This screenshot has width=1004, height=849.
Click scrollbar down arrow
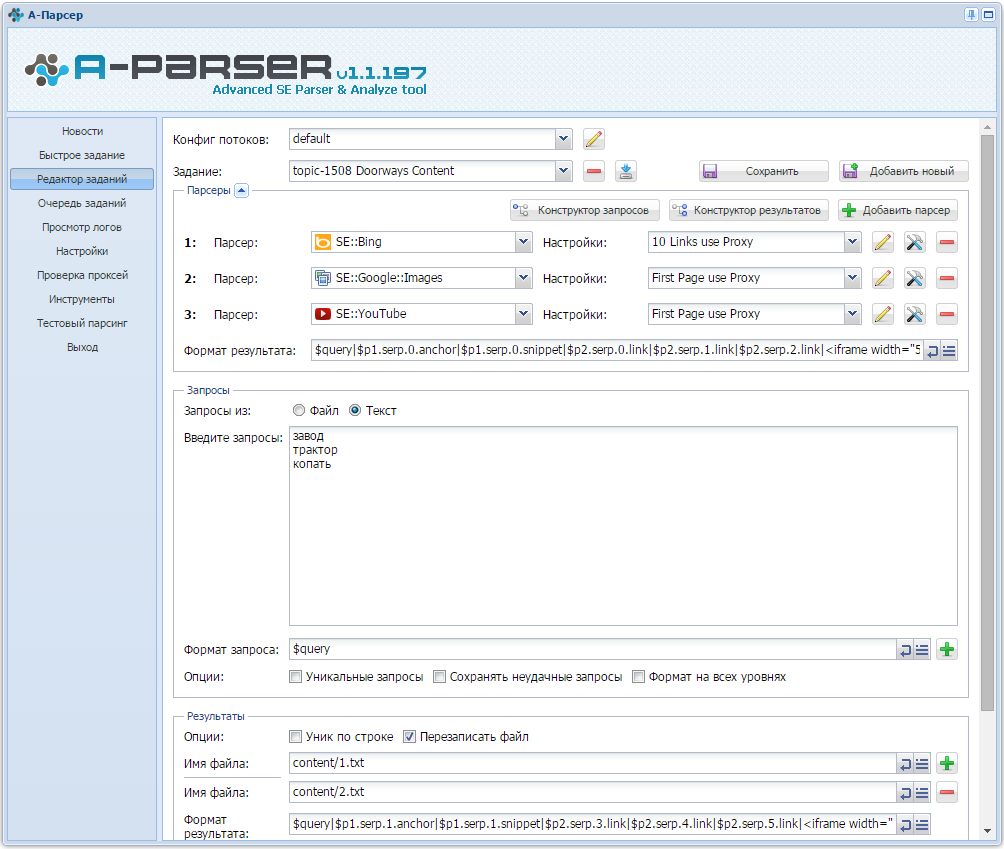coord(987,830)
